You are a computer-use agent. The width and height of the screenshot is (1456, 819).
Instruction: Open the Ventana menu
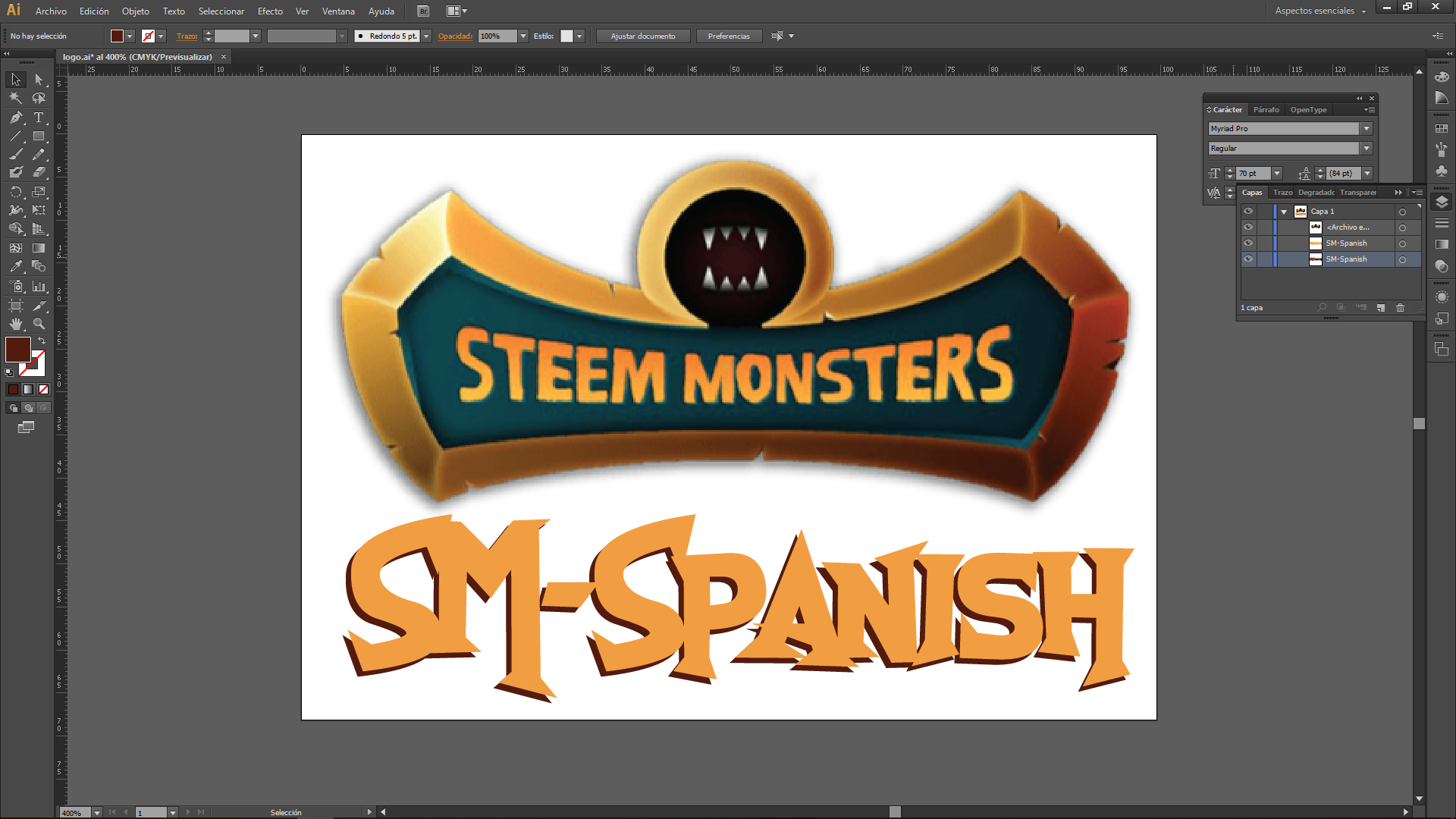338,11
